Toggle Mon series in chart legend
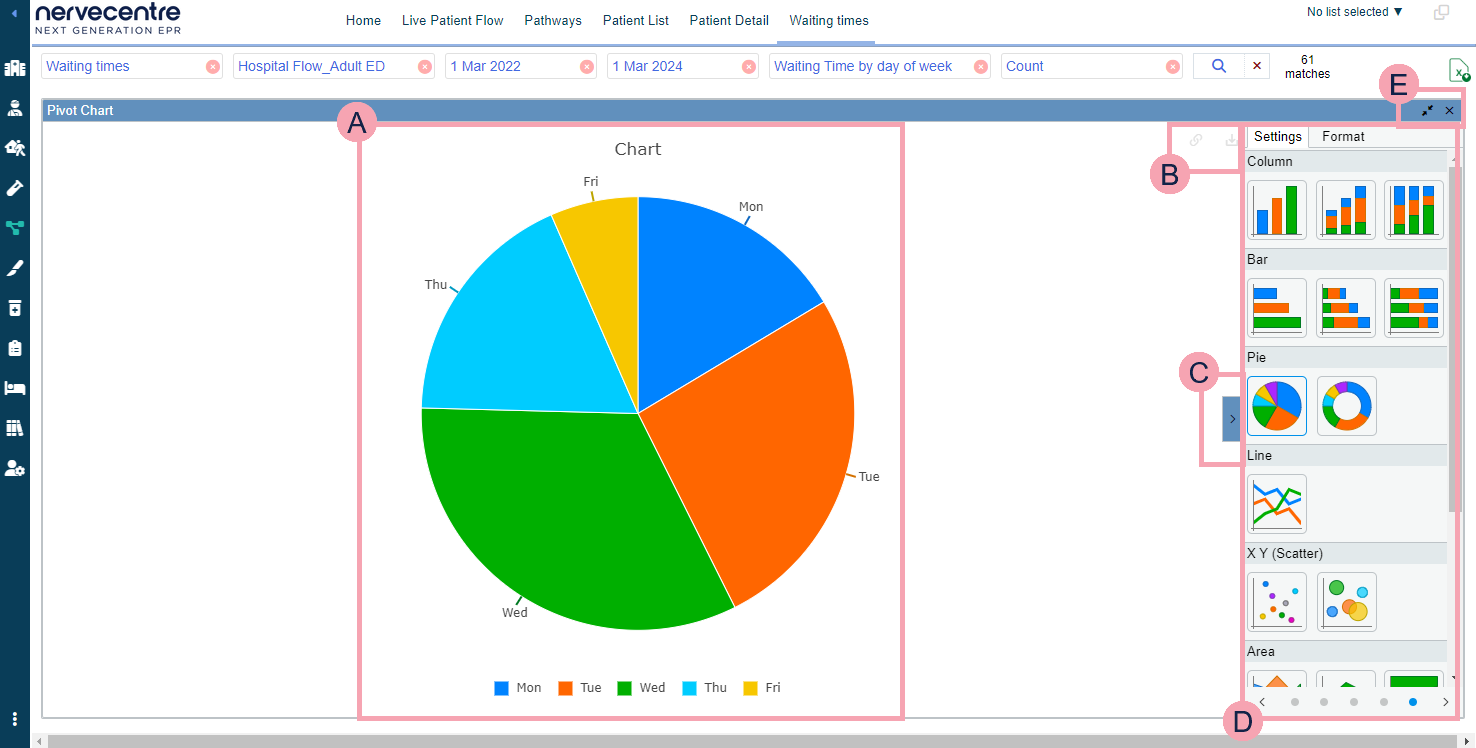The width and height of the screenshot is (1476, 748). click(x=517, y=688)
